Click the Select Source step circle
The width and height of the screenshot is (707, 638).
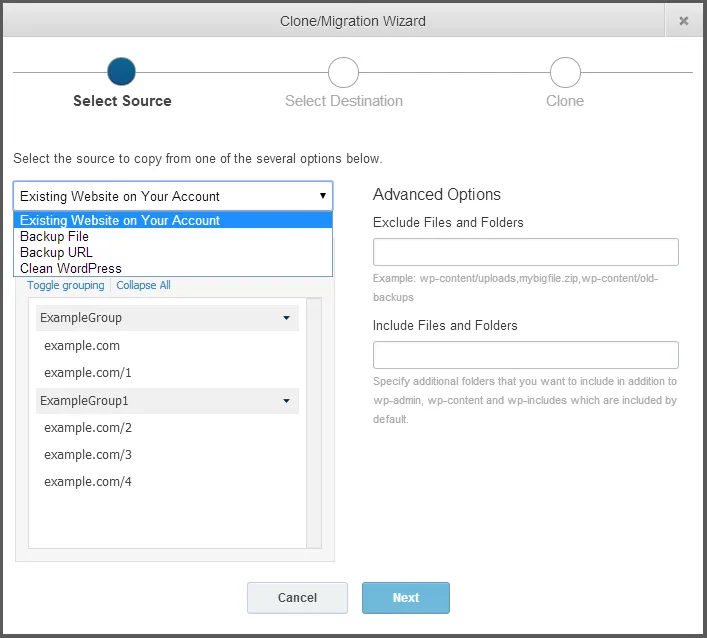pos(121,72)
